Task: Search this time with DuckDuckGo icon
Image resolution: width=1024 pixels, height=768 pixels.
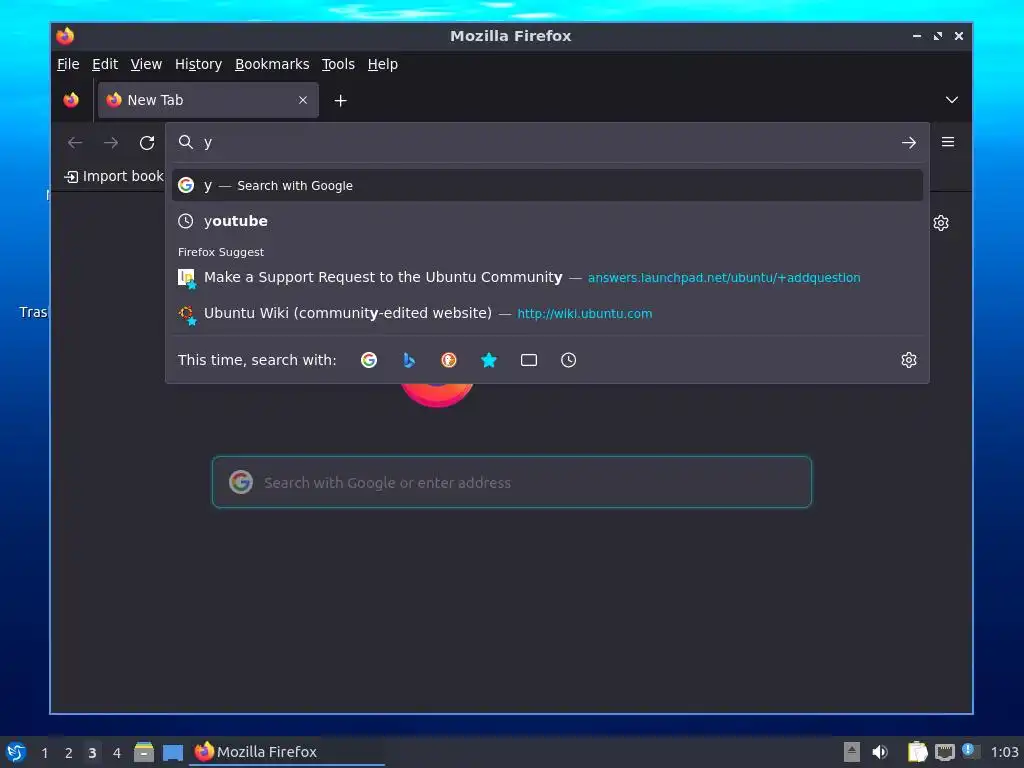Action: coord(449,360)
